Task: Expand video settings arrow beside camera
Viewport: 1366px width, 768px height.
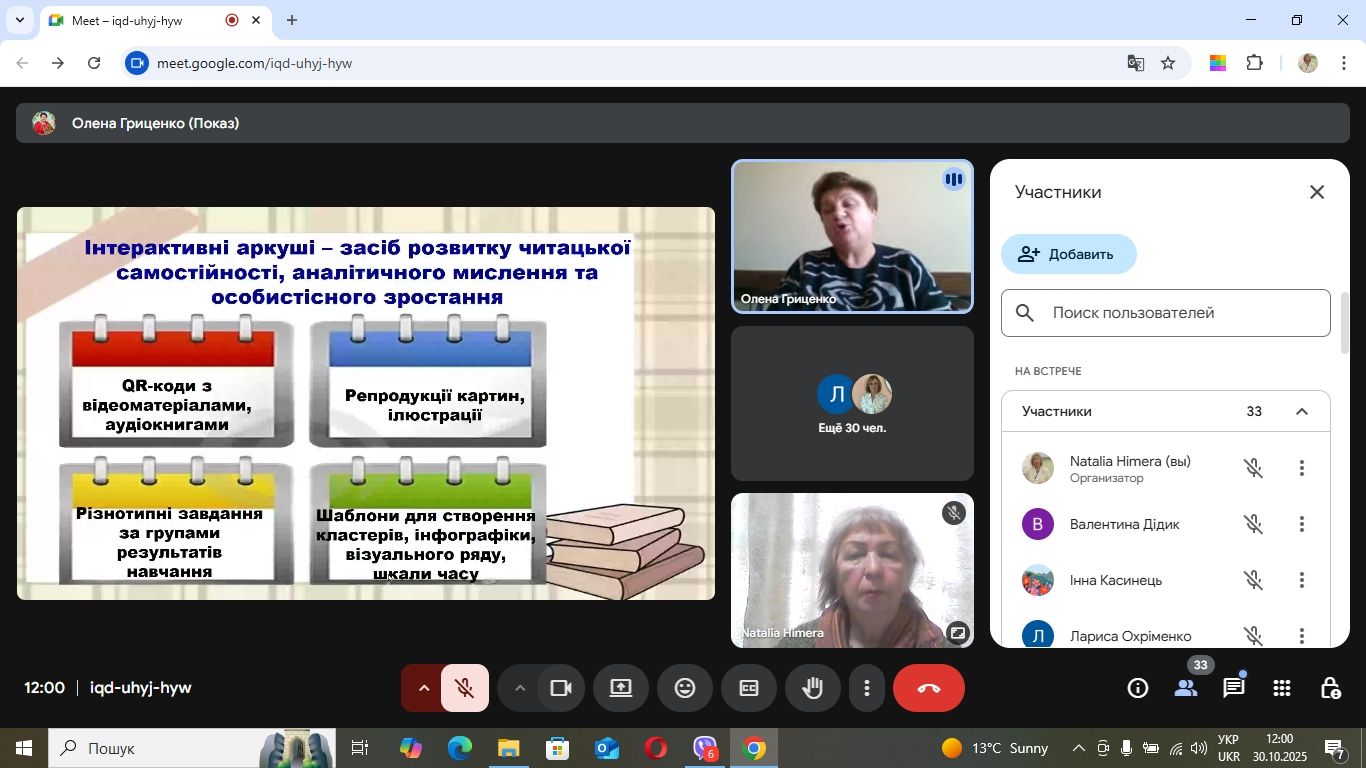Action: pos(519,688)
